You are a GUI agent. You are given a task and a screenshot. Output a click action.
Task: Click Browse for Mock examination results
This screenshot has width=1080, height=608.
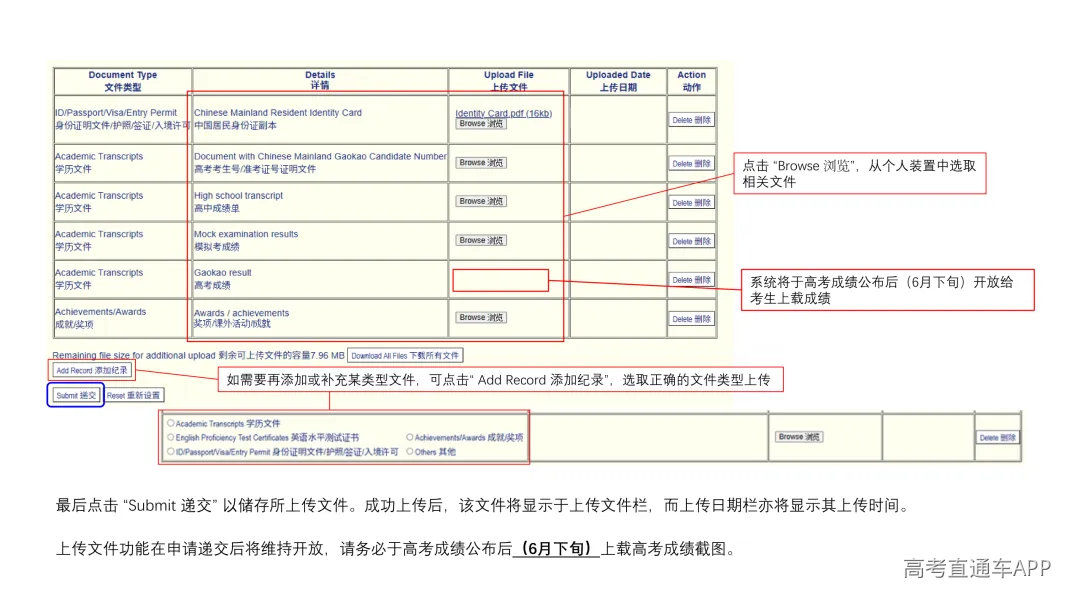(x=481, y=240)
